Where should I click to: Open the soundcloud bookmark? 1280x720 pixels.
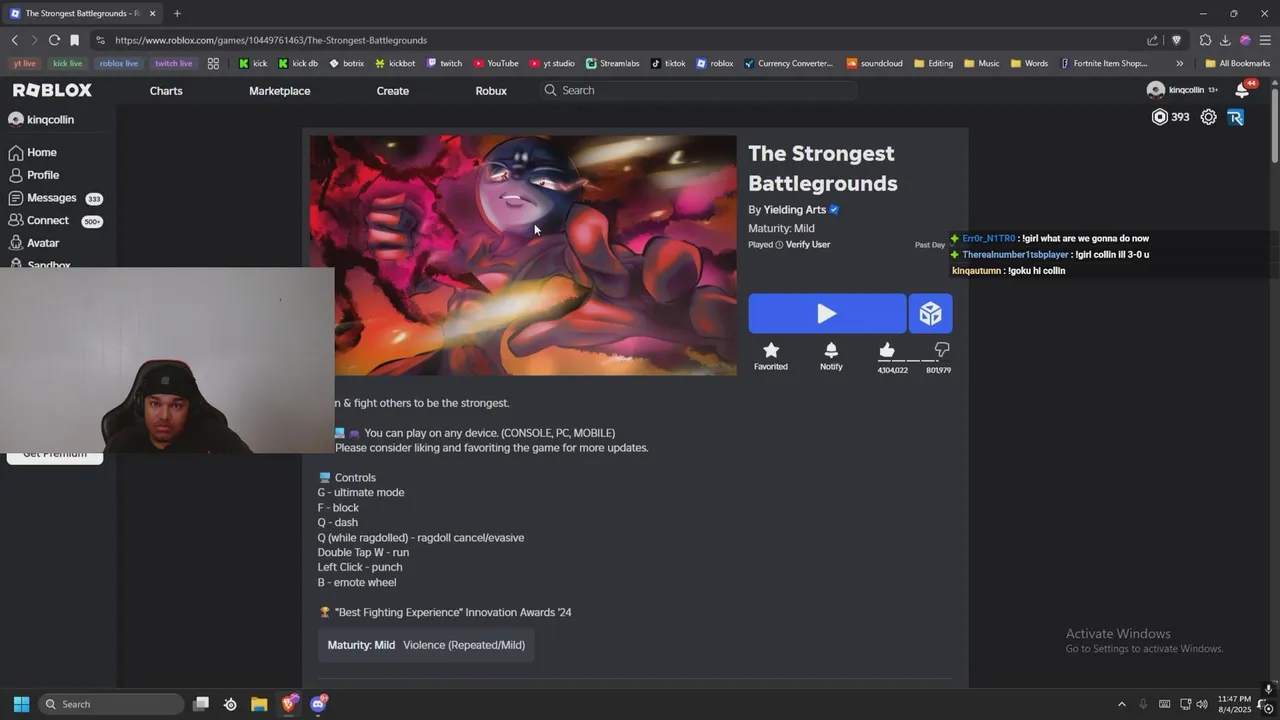click(874, 63)
